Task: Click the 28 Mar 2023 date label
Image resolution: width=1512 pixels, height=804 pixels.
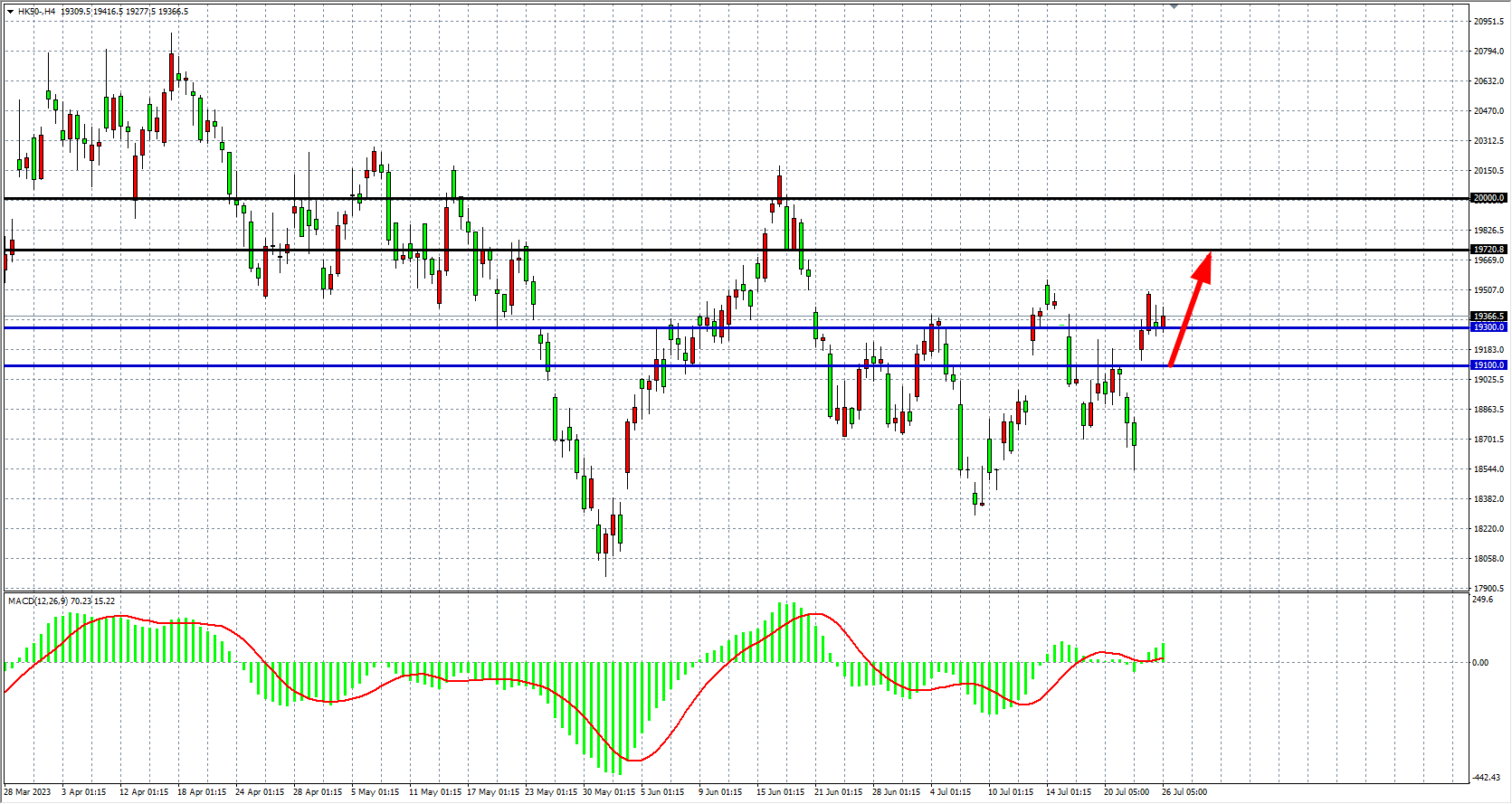Action: point(28,792)
